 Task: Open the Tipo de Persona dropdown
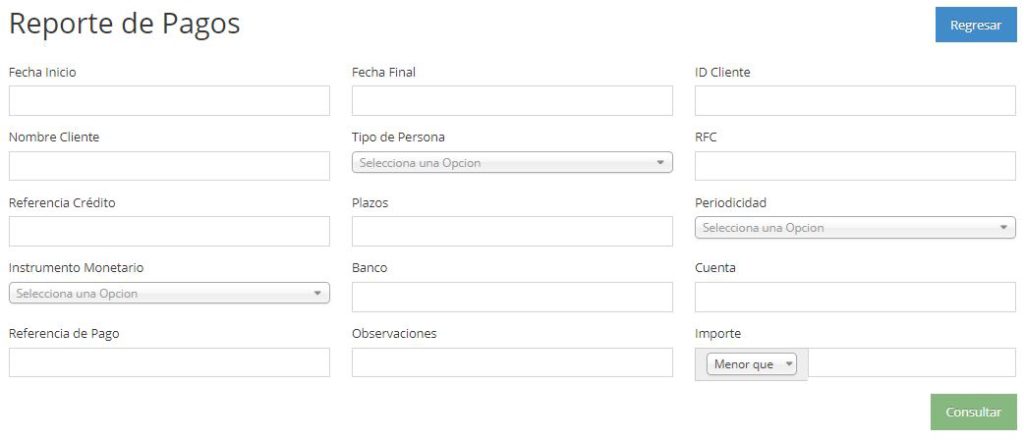point(512,163)
